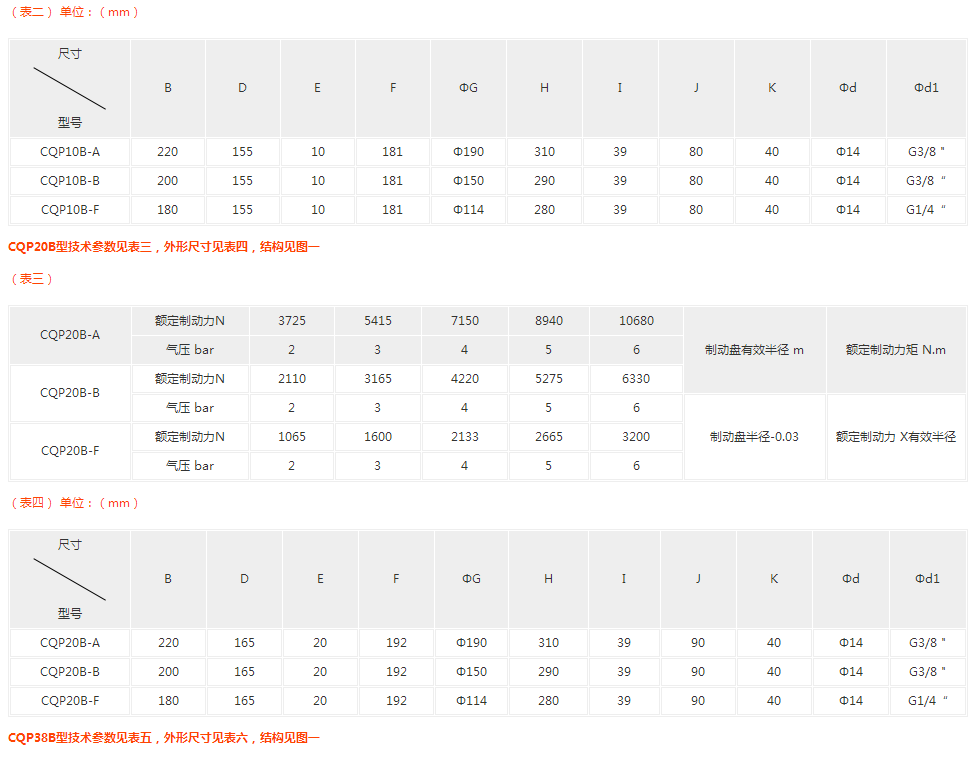This screenshot has width=971, height=758.
Task: Click the orange CQP20B型技术参数见表三 heading
Action: coord(164,246)
